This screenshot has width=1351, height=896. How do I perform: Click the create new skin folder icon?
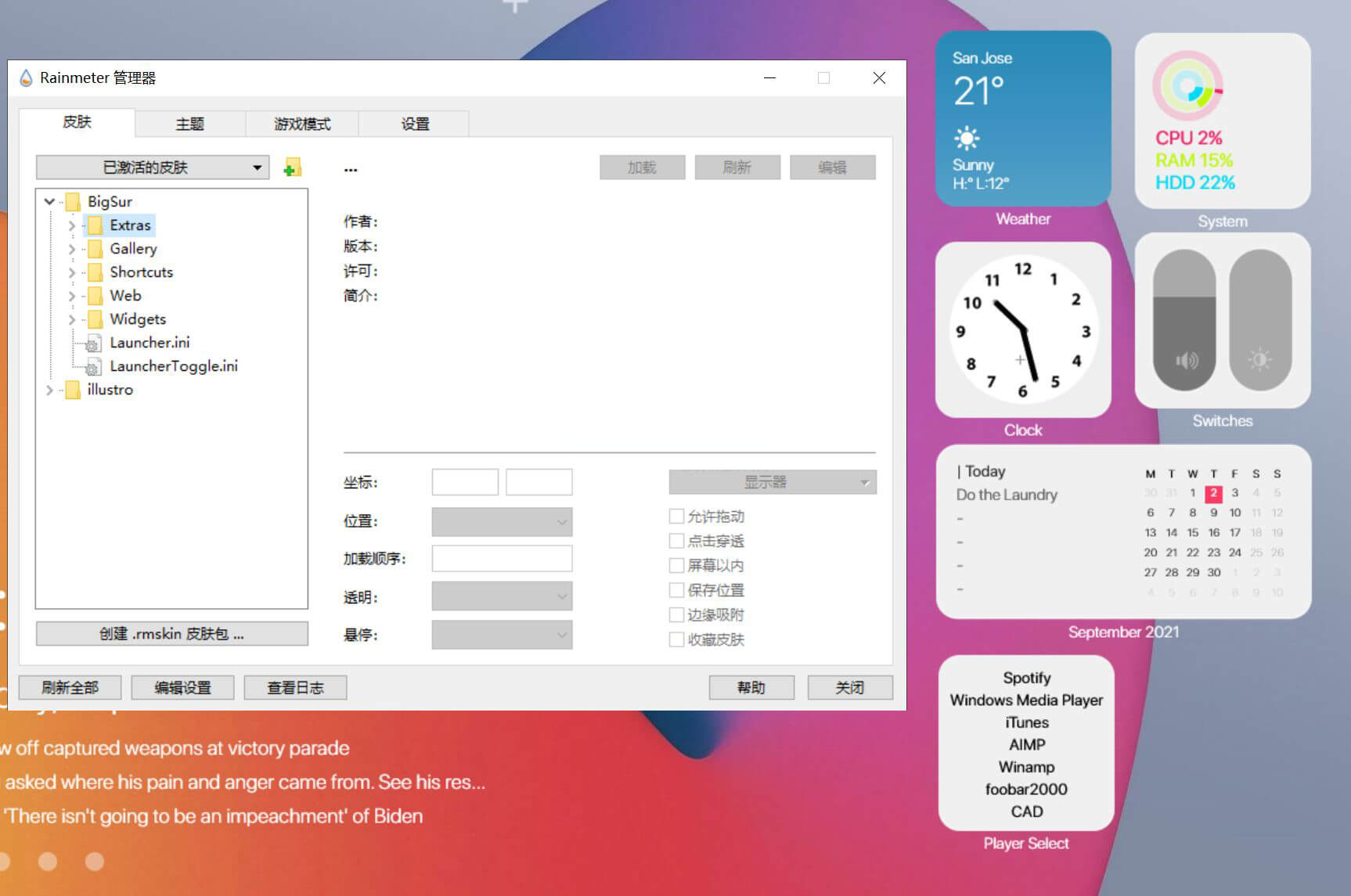pos(292,167)
